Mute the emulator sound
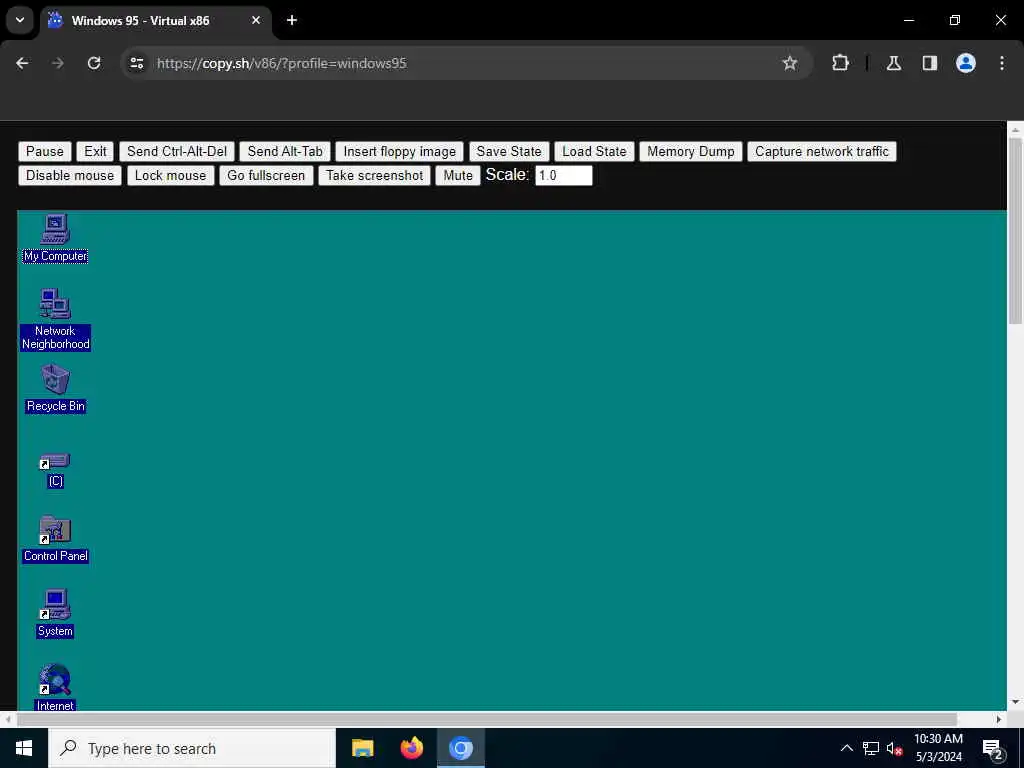 pos(458,176)
